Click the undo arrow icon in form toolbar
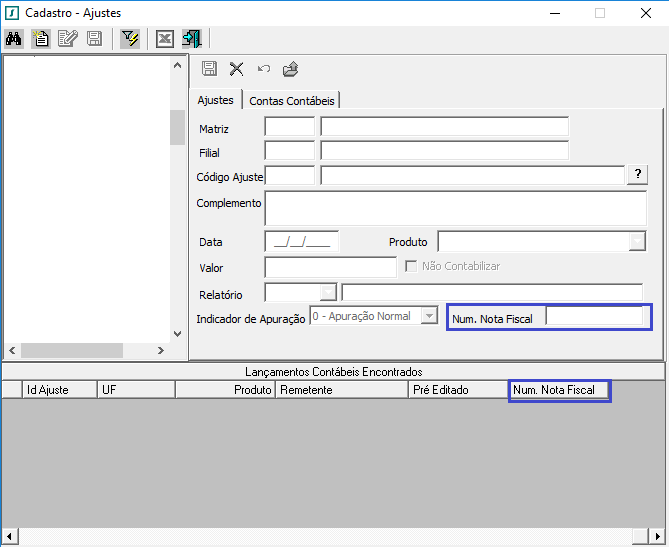The width and height of the screenshot is (669, 547). [x=264, y=69]
